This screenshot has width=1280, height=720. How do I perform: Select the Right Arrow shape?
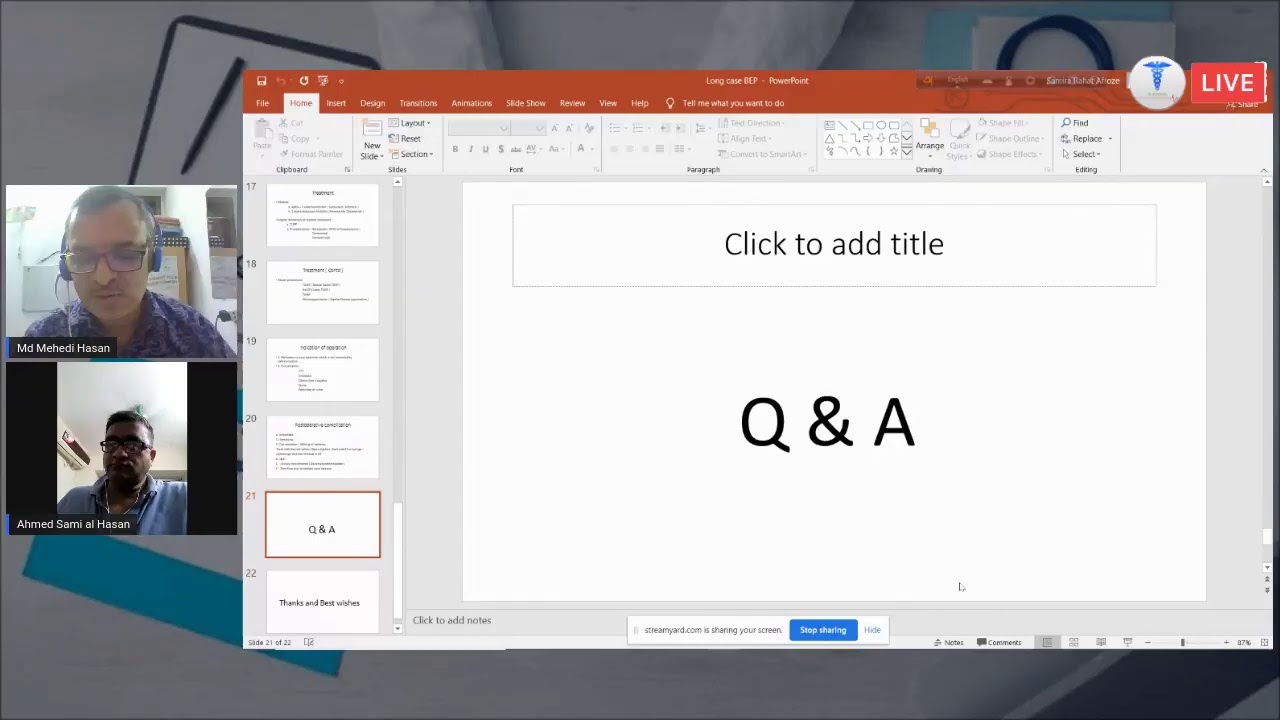(868, 138)
